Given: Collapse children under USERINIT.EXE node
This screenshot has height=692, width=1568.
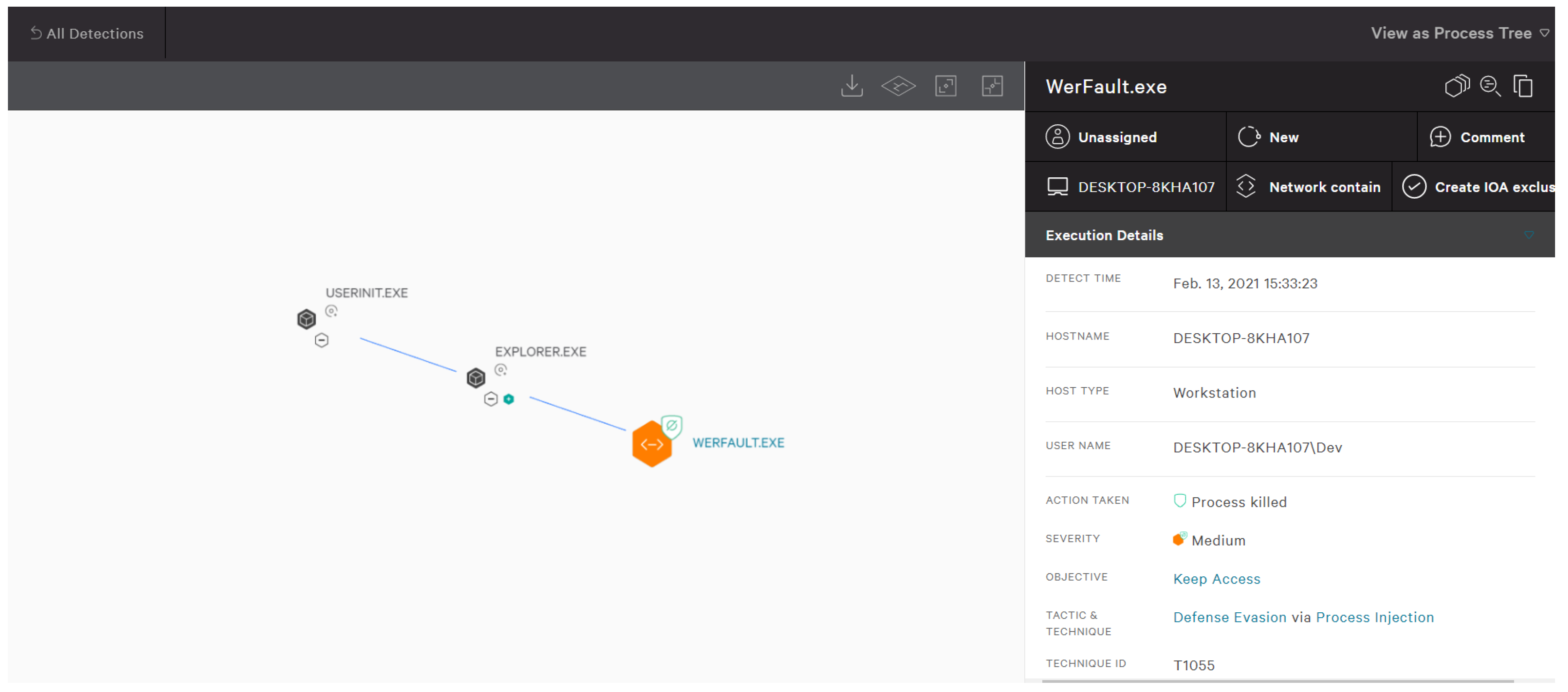Looking at the screenshot, I should 321,340.
